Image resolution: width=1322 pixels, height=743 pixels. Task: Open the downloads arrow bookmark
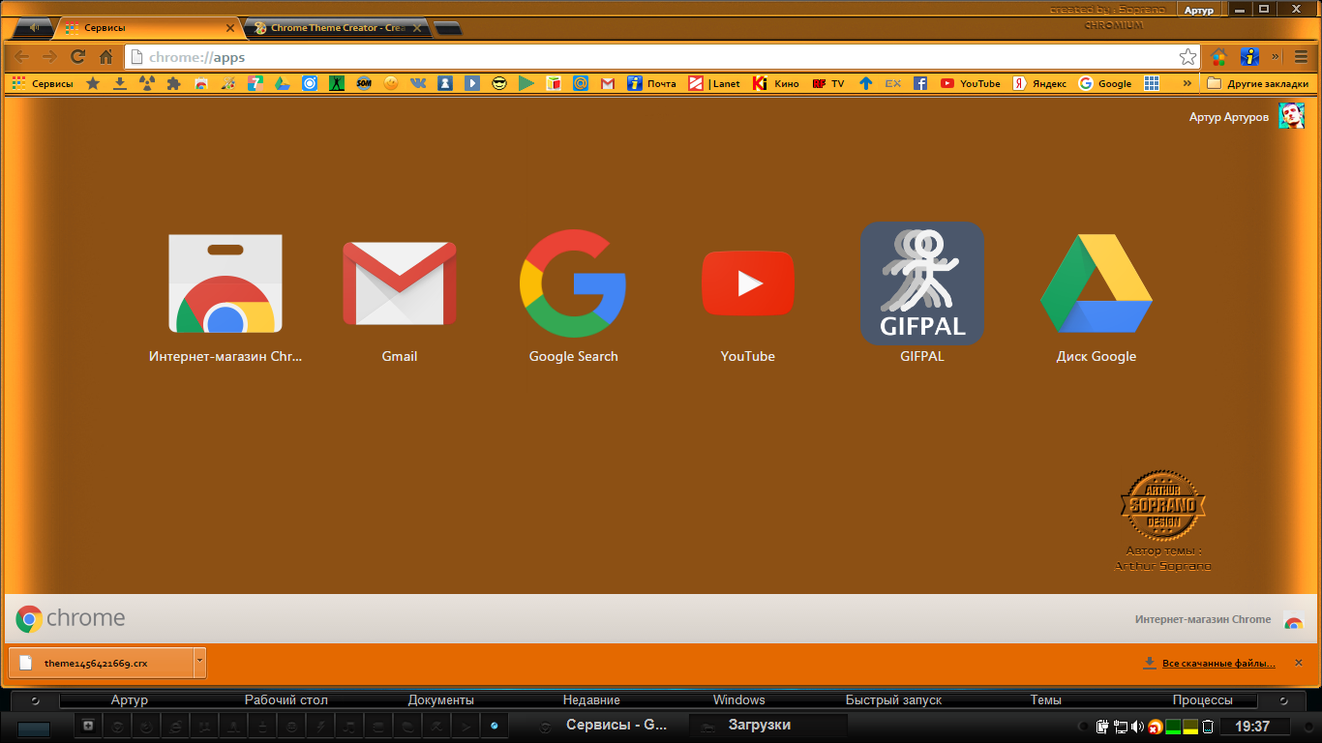[120, 84]
